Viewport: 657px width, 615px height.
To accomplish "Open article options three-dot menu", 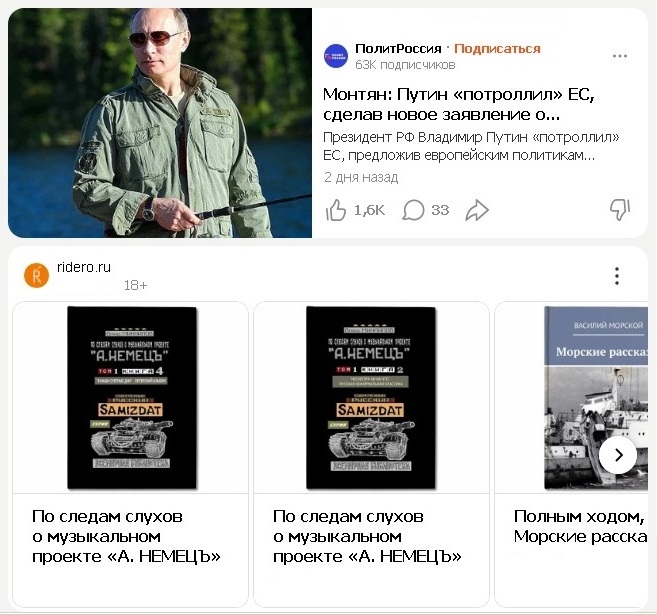I will click(620, 56).
